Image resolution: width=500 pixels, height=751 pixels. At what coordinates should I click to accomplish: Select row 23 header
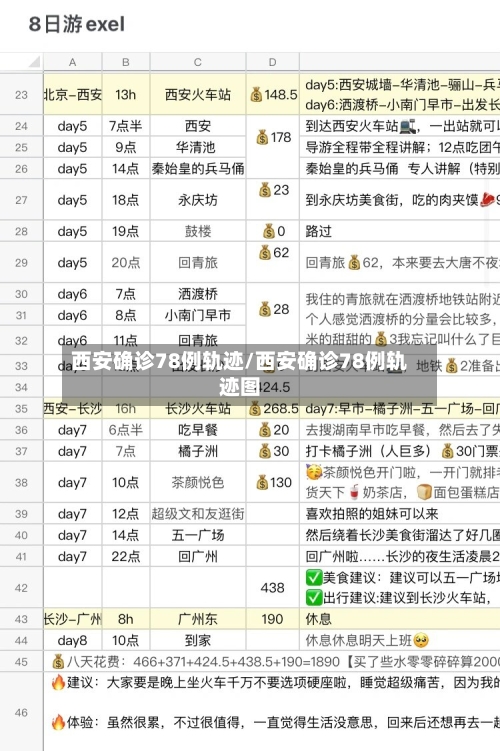[x=21, y=94]
